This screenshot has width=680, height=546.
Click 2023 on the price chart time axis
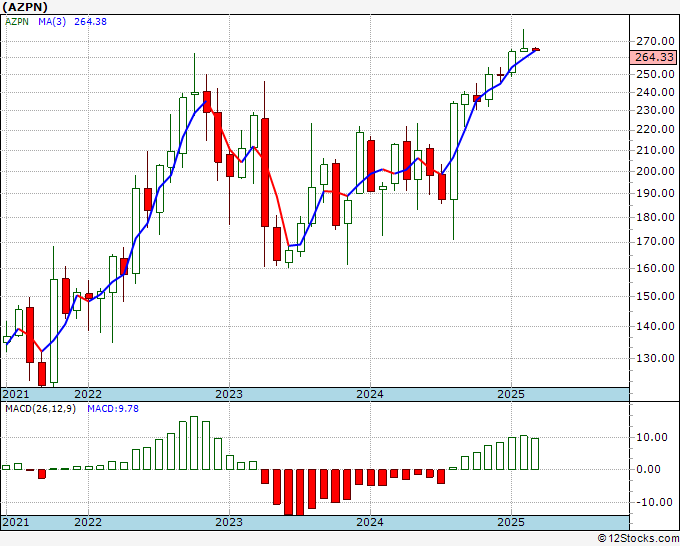pyautogui.click(x=229, y=394)
